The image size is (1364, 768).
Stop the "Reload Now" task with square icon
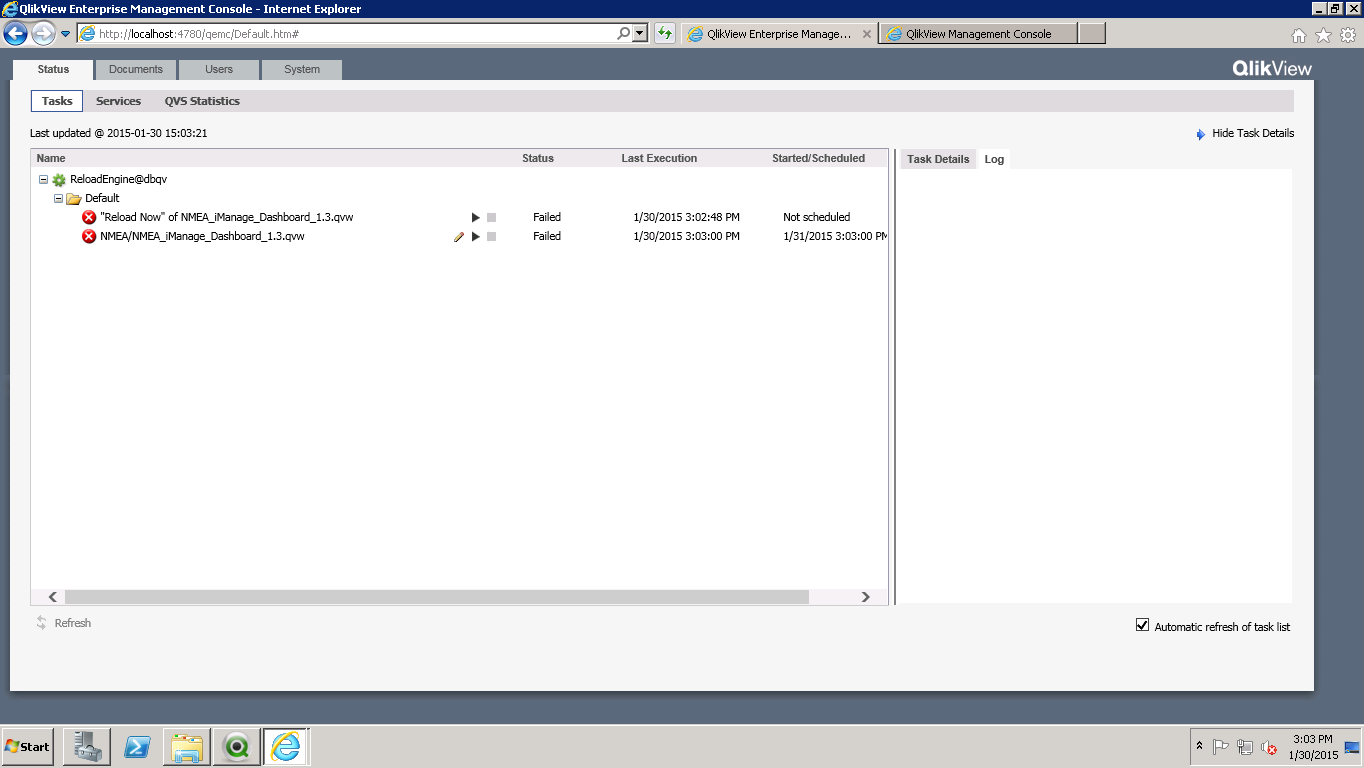pos(491,217)
